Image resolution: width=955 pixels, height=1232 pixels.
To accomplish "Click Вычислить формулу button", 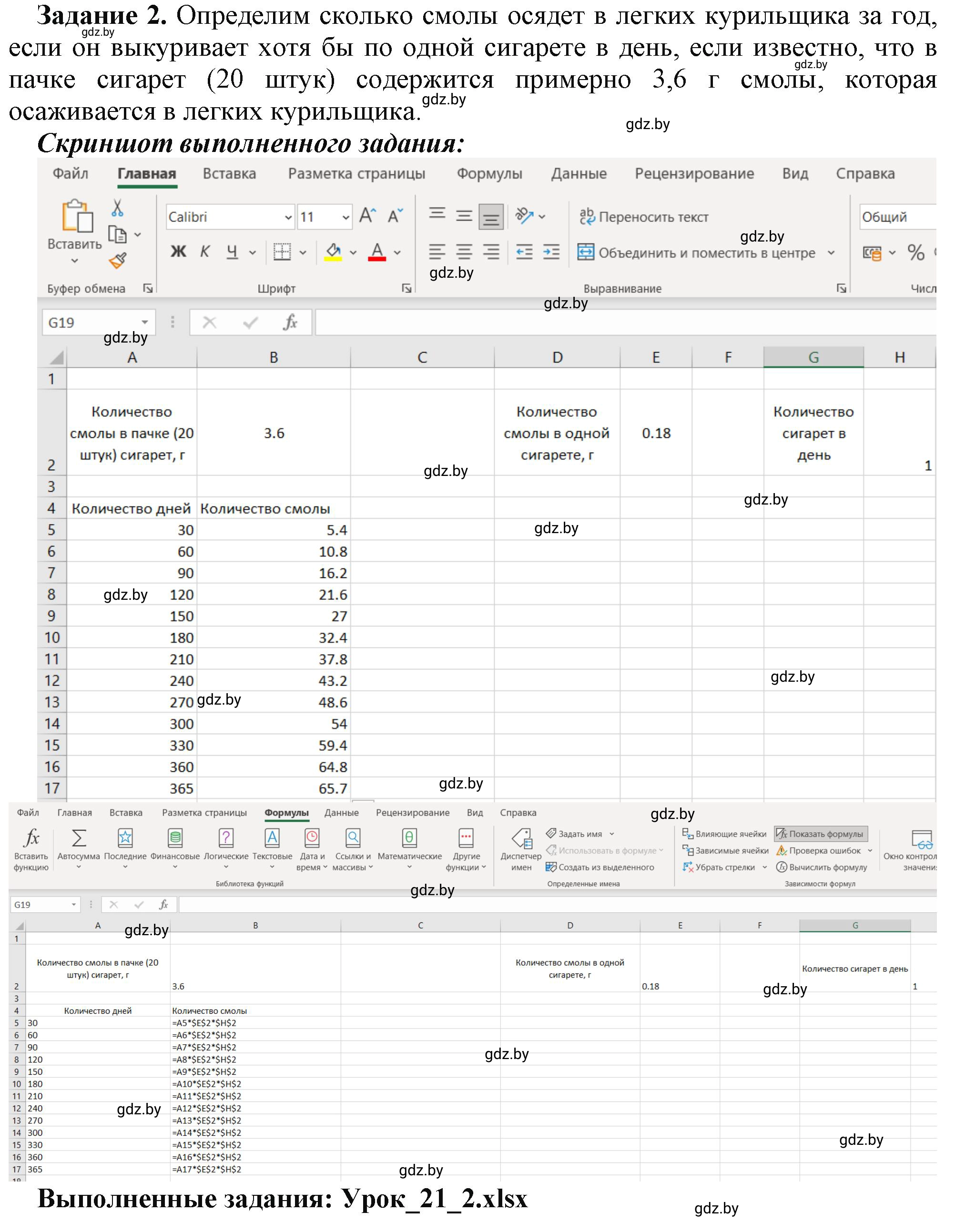I will click(821, 868).
